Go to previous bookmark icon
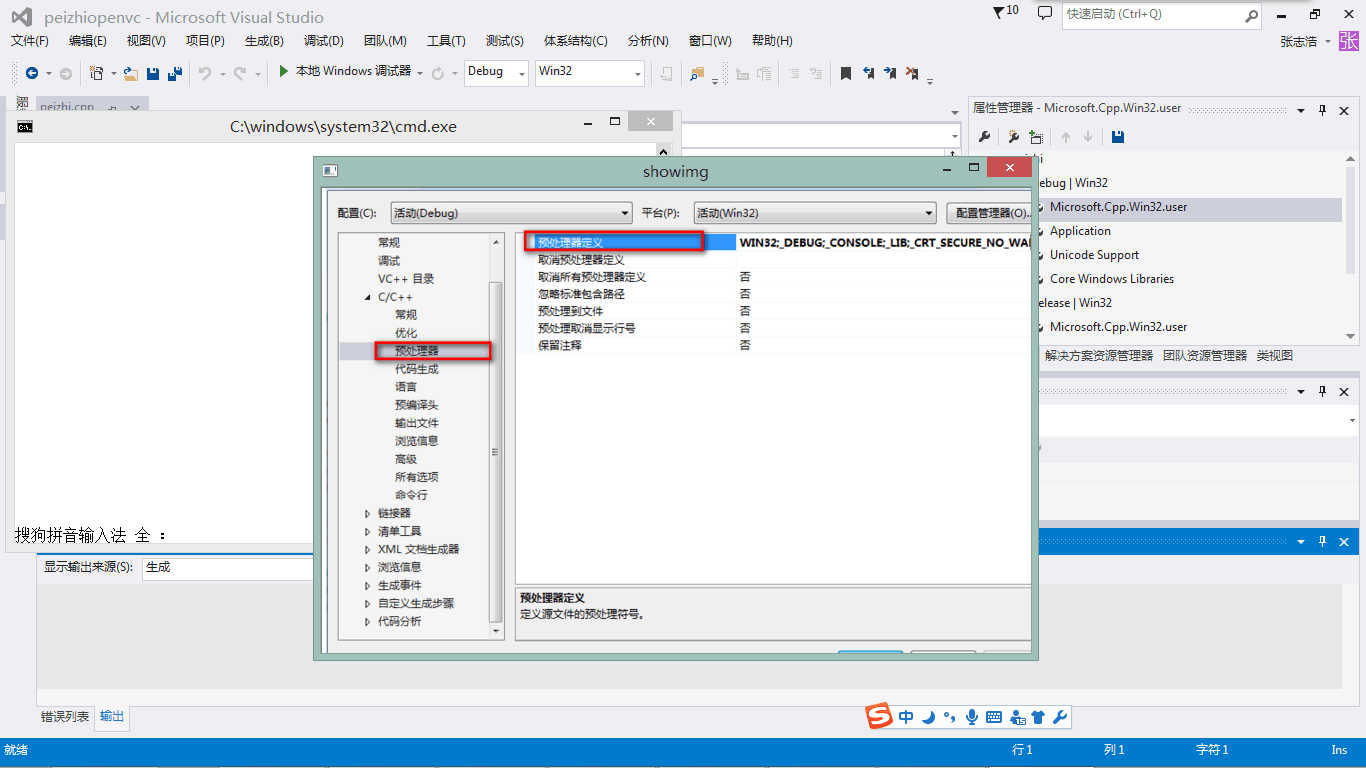The width and height of the screenshot is (1366, 768). [x=868, y=73]
